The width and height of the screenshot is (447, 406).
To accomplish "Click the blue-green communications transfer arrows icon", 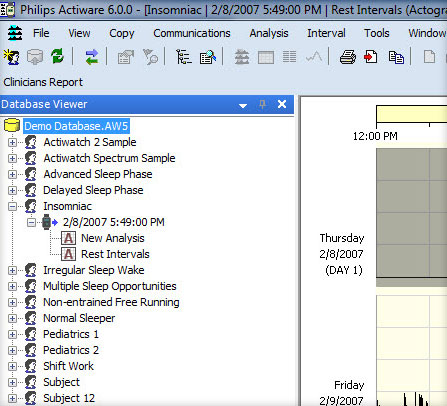I will click(92, 57).
